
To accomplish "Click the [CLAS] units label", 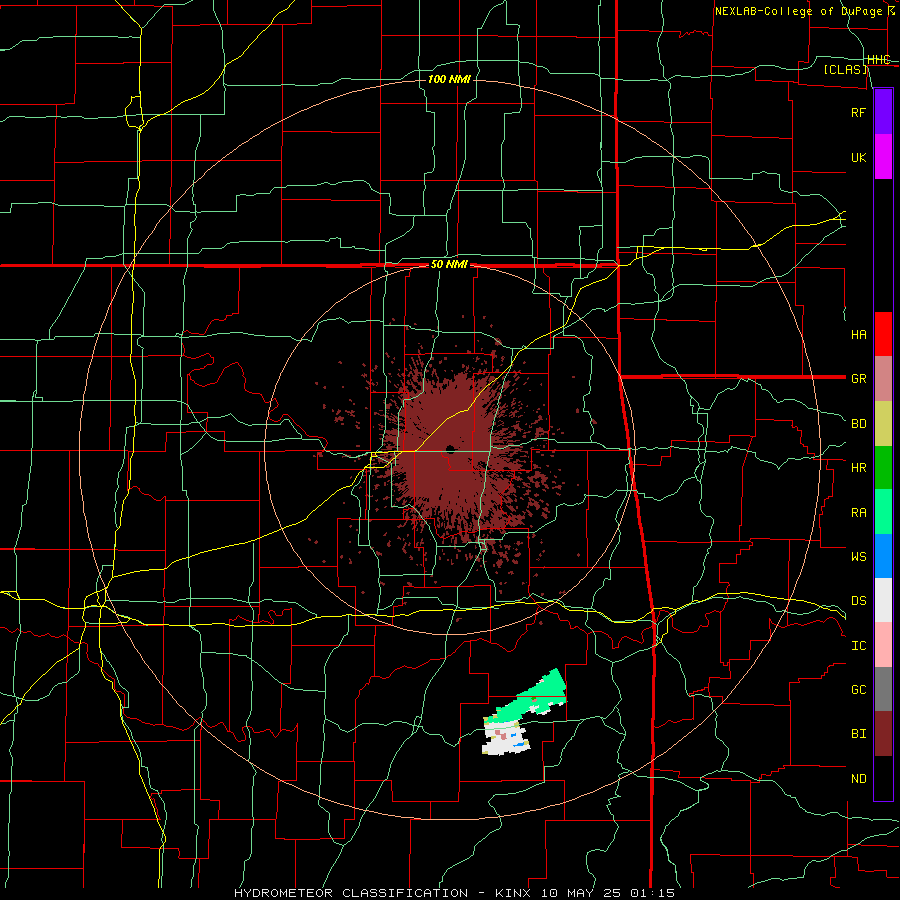I will (845, 70).
